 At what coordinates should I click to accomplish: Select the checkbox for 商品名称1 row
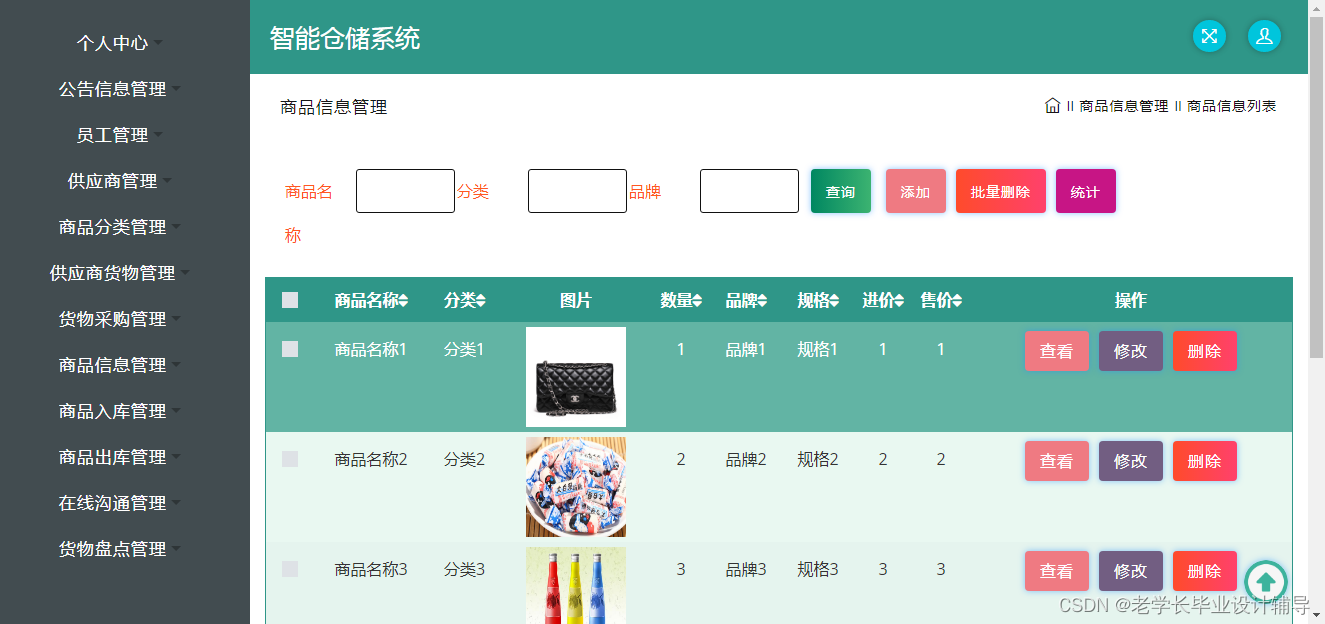coord(290,349)
